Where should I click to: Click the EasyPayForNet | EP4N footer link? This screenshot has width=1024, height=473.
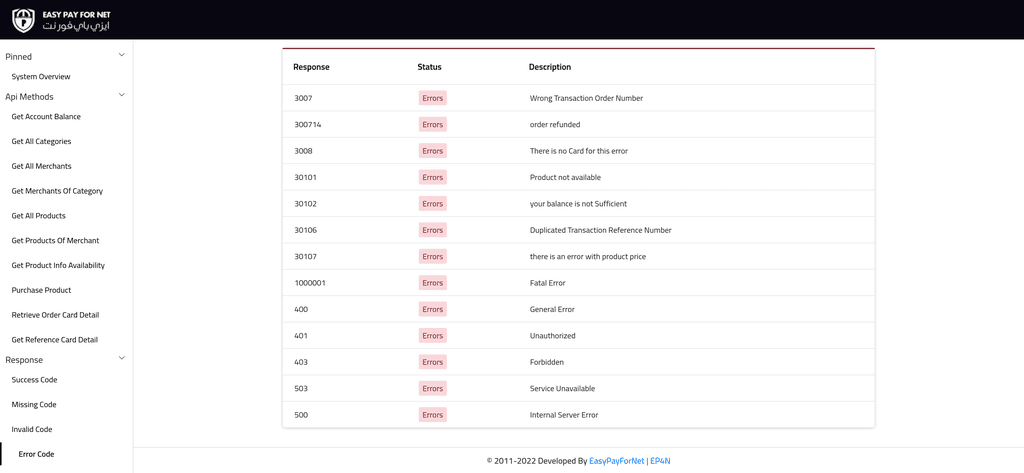630,461
